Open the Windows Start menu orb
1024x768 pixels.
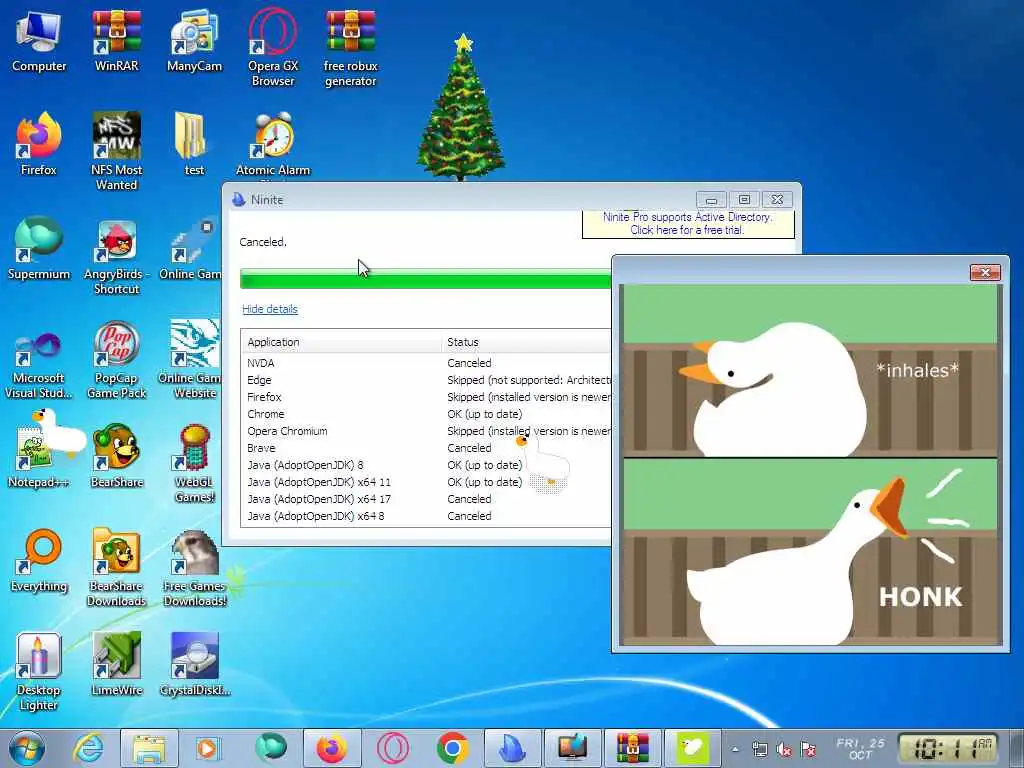tap(27, 748)
